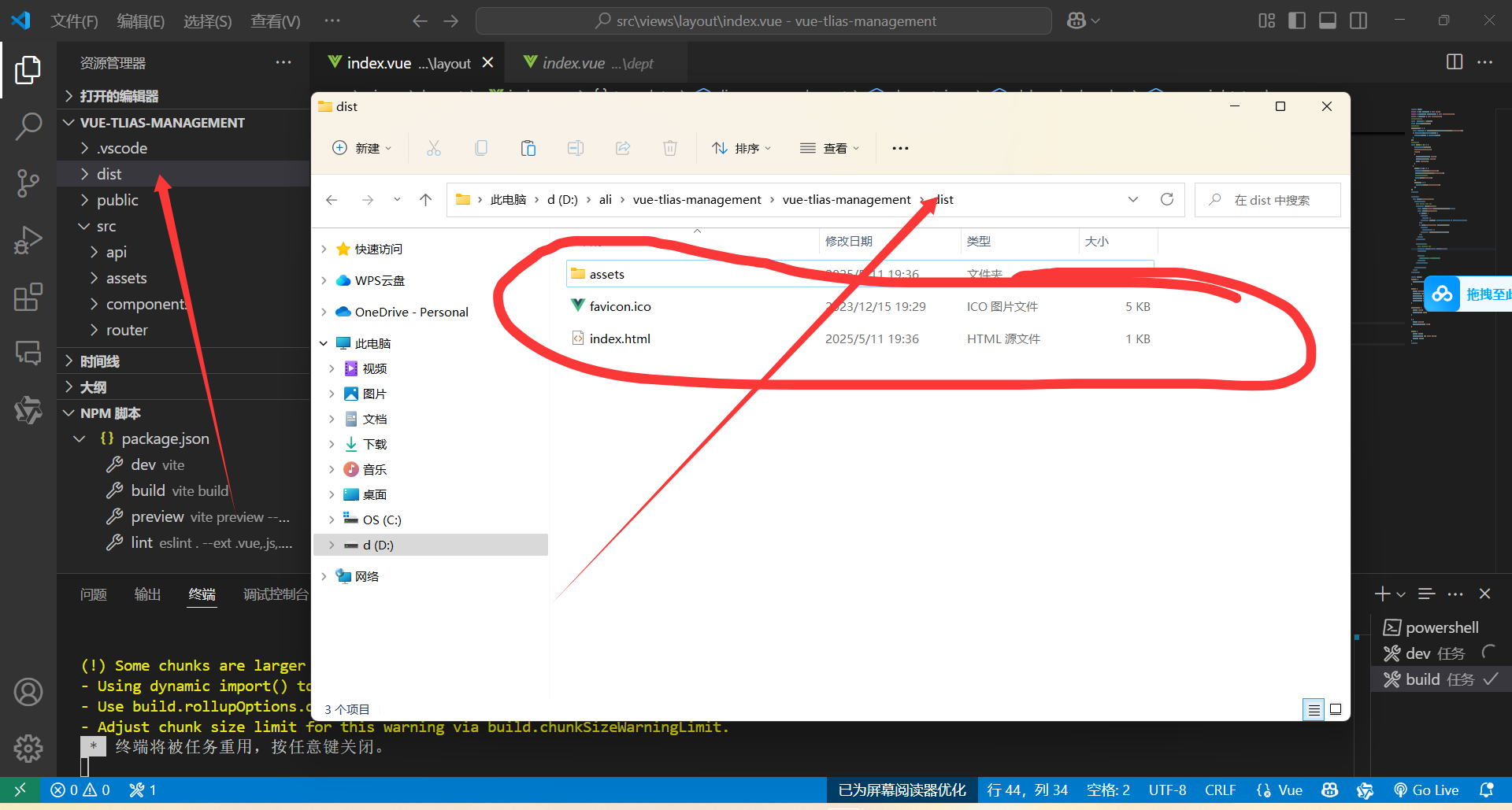Open the Manage gear in the activity bar
The height and width of the screenshot is (810, 1512).
coord(28,748)
